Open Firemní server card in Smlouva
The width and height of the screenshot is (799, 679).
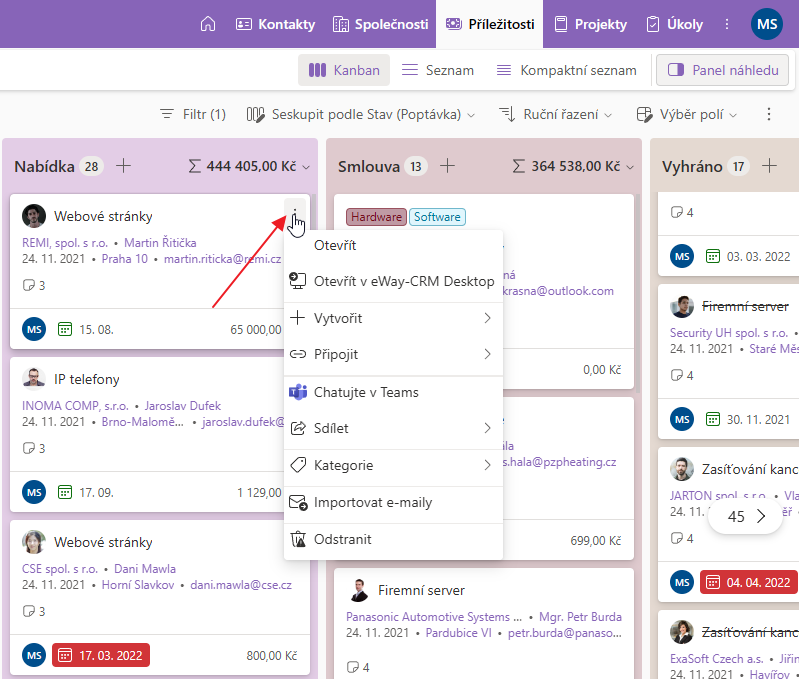[421, 590]
